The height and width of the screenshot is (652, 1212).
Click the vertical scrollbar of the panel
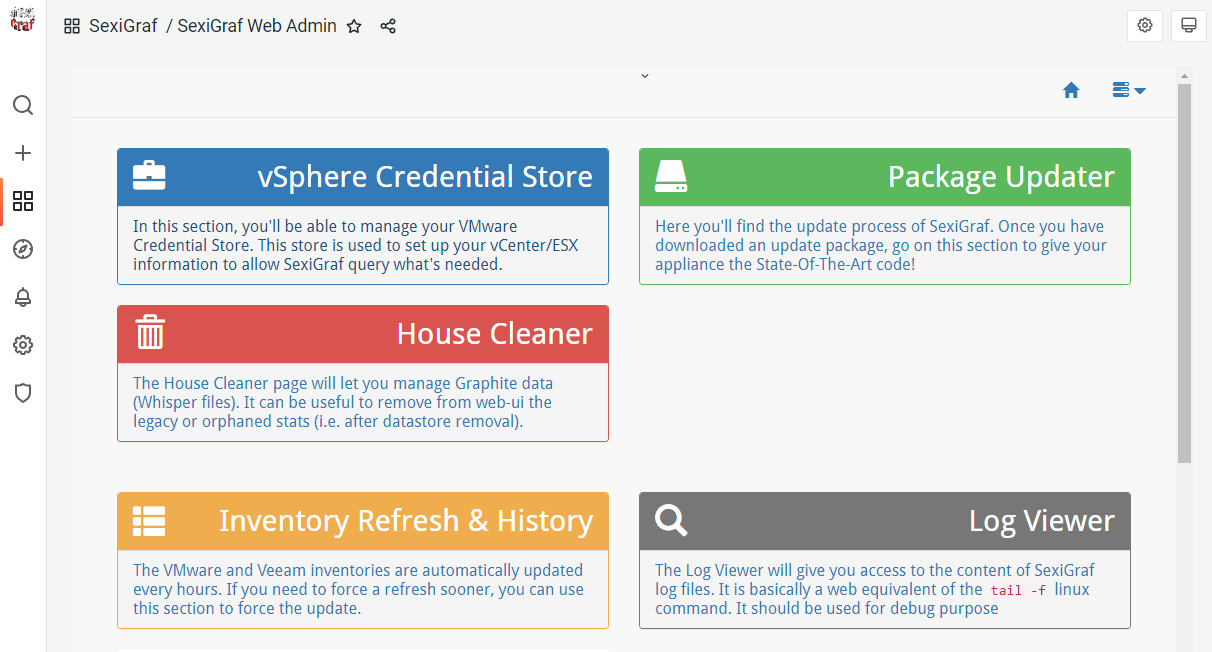point(1184,273)
